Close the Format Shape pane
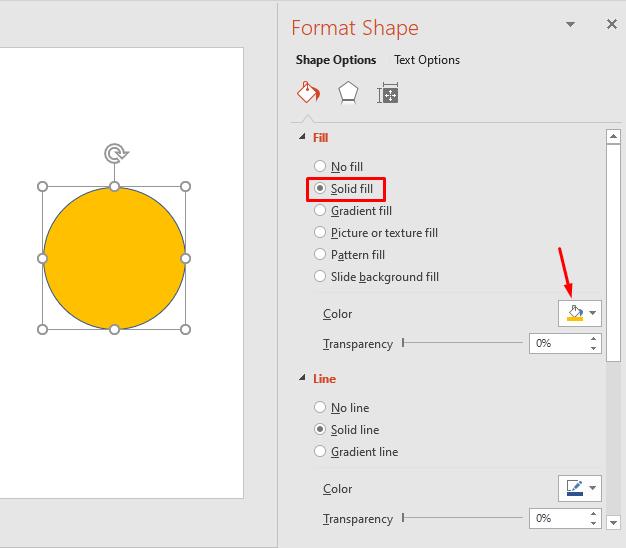 point(612,24)
